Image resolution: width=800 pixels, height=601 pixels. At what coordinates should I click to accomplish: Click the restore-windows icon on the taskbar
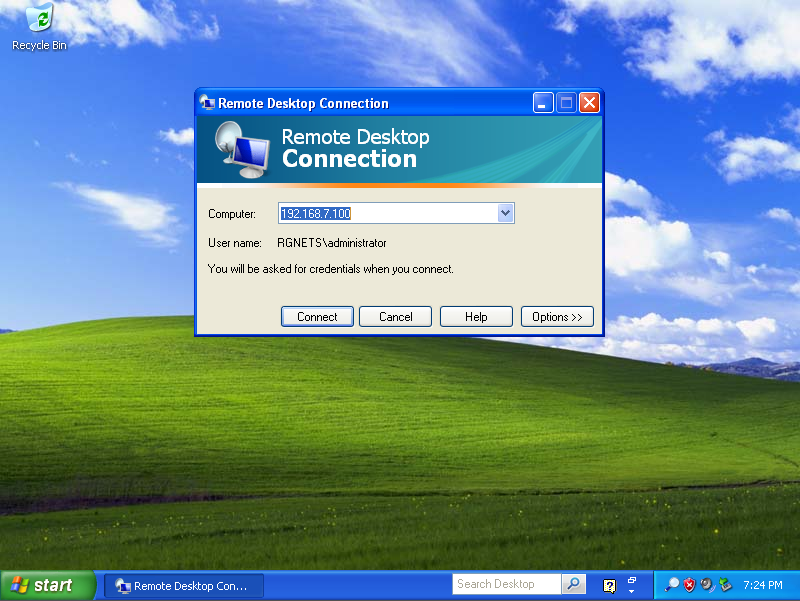[x=632, y=580]
